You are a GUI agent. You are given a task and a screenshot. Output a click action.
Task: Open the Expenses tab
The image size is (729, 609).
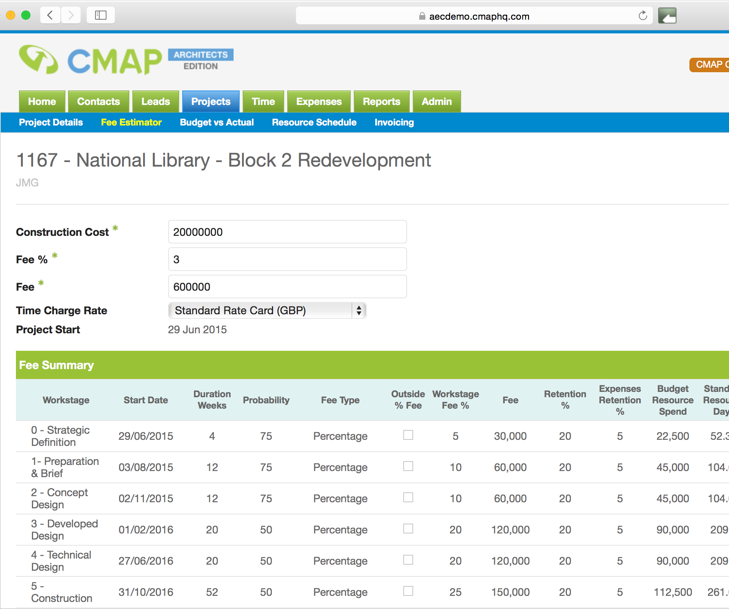click(318, 101)
